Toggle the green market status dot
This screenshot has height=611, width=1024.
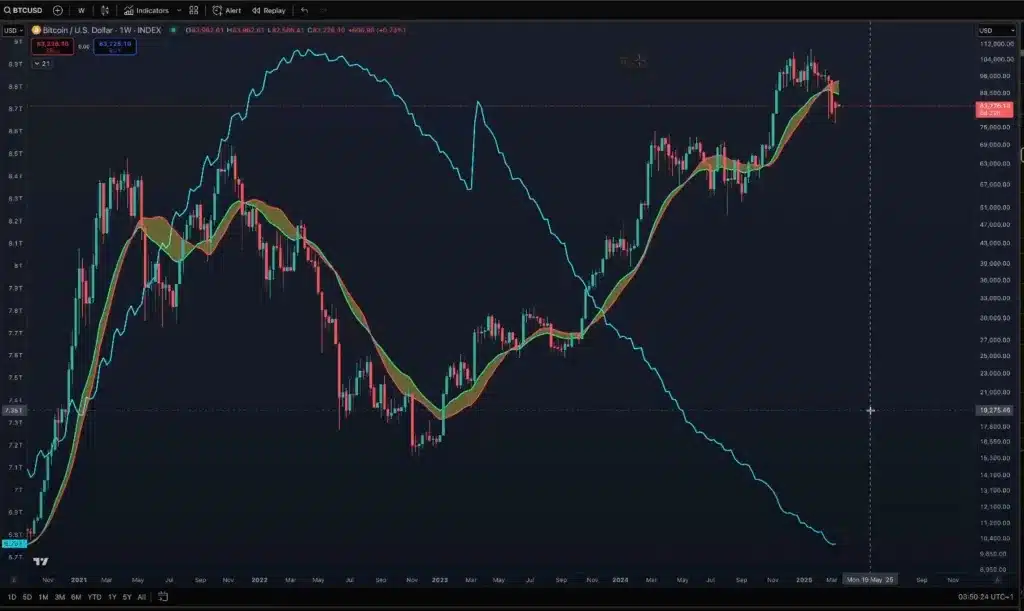(173, 30)
